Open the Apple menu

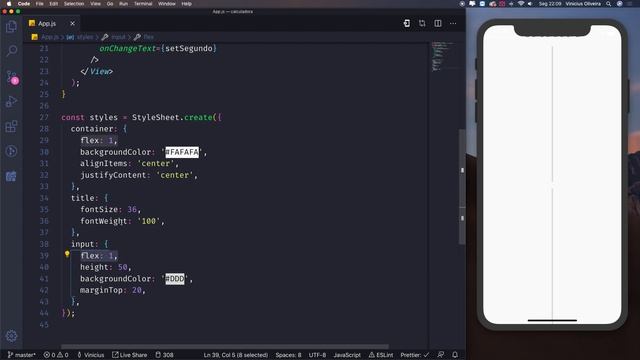coord(9,4)
